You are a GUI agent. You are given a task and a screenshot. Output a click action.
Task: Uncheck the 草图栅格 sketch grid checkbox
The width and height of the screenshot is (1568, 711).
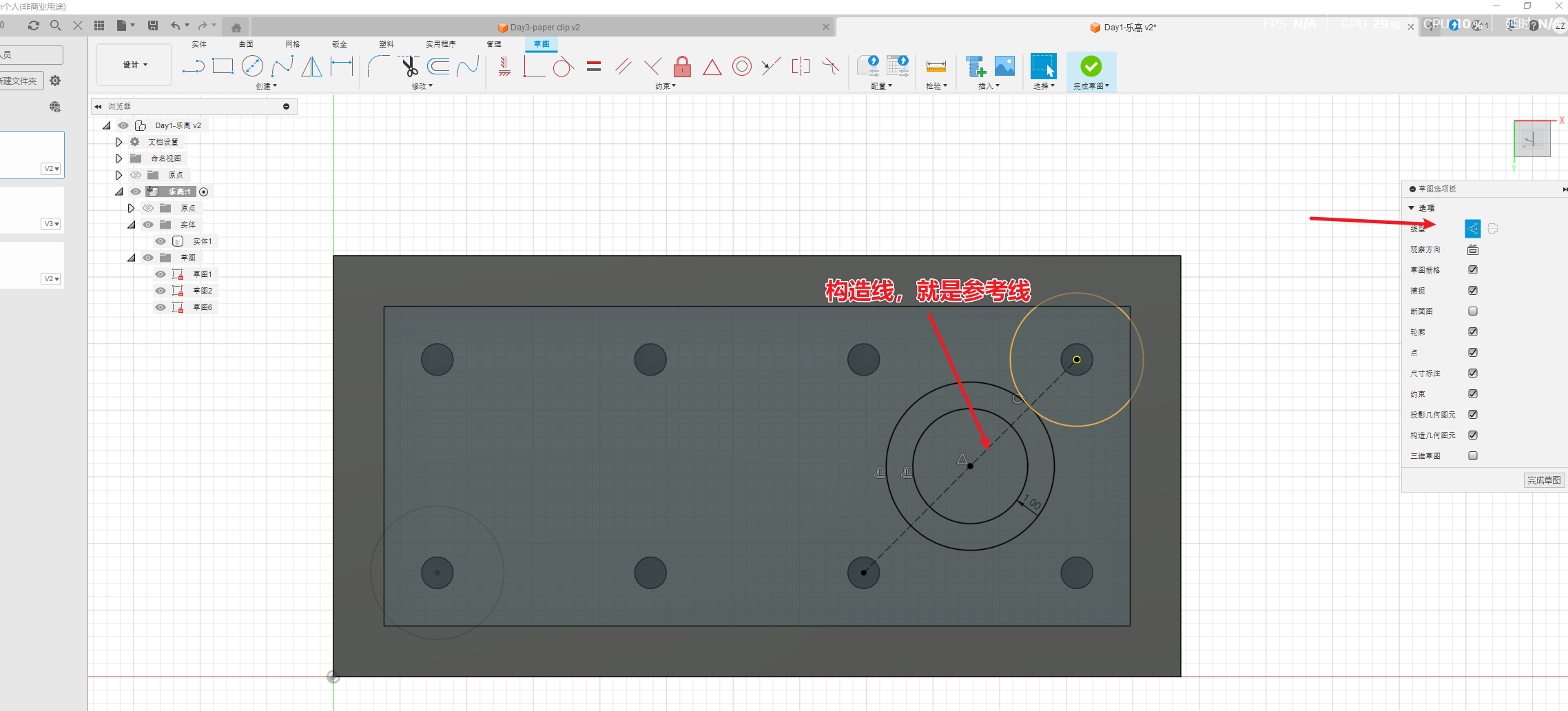click(1472, 270)
